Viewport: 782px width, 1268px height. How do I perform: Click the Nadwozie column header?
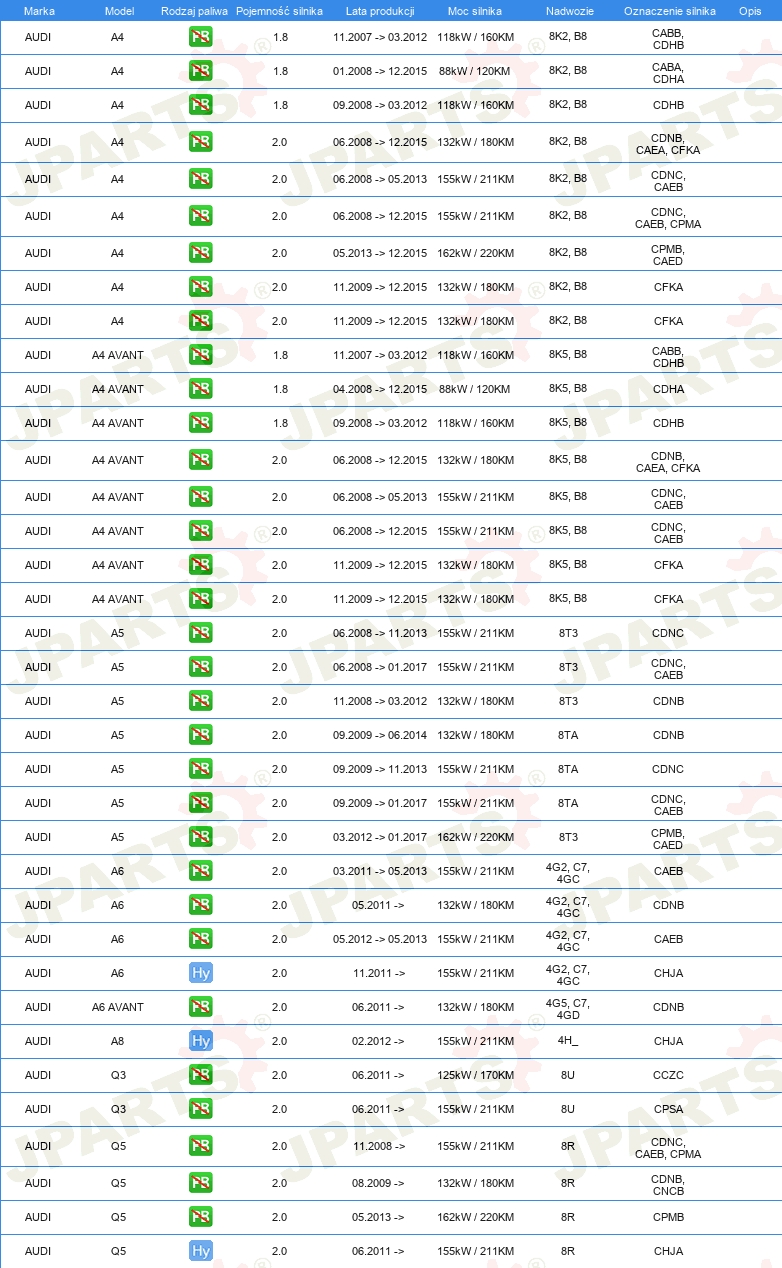568,10
